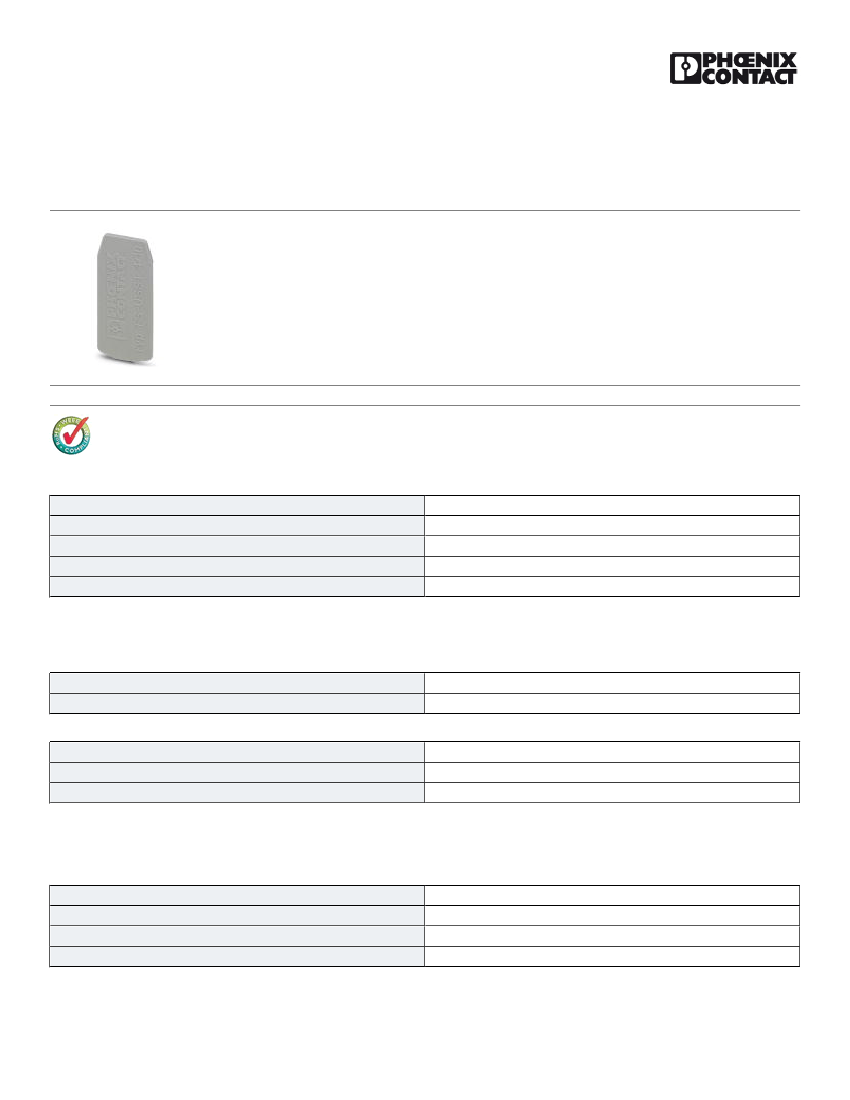The image size is (850, 1100).
Task: Click last shaded label cell of five-row table
Action: coord(237,586)
